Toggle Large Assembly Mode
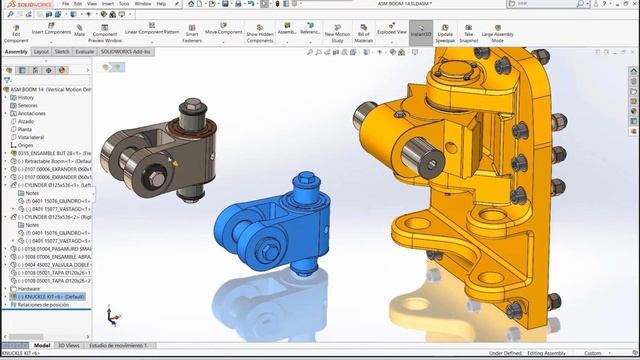Viewport: 640px width, 360px height. 498,33
